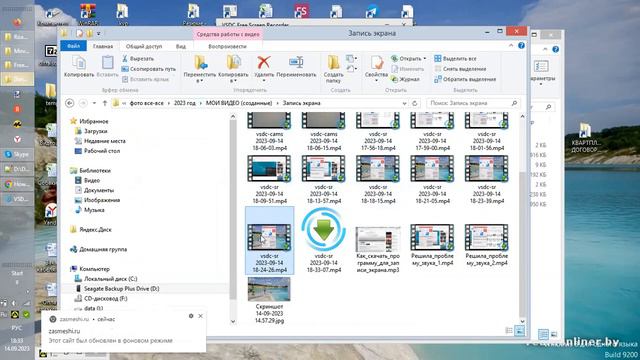Select Средства работы с видео tab
640x360 pixels.
(x=228, y=34)
